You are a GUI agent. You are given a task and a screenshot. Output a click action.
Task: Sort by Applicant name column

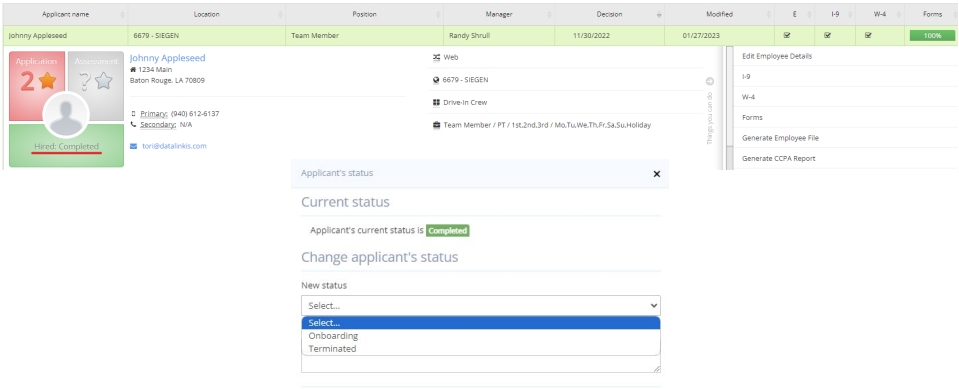coord(65,14)
